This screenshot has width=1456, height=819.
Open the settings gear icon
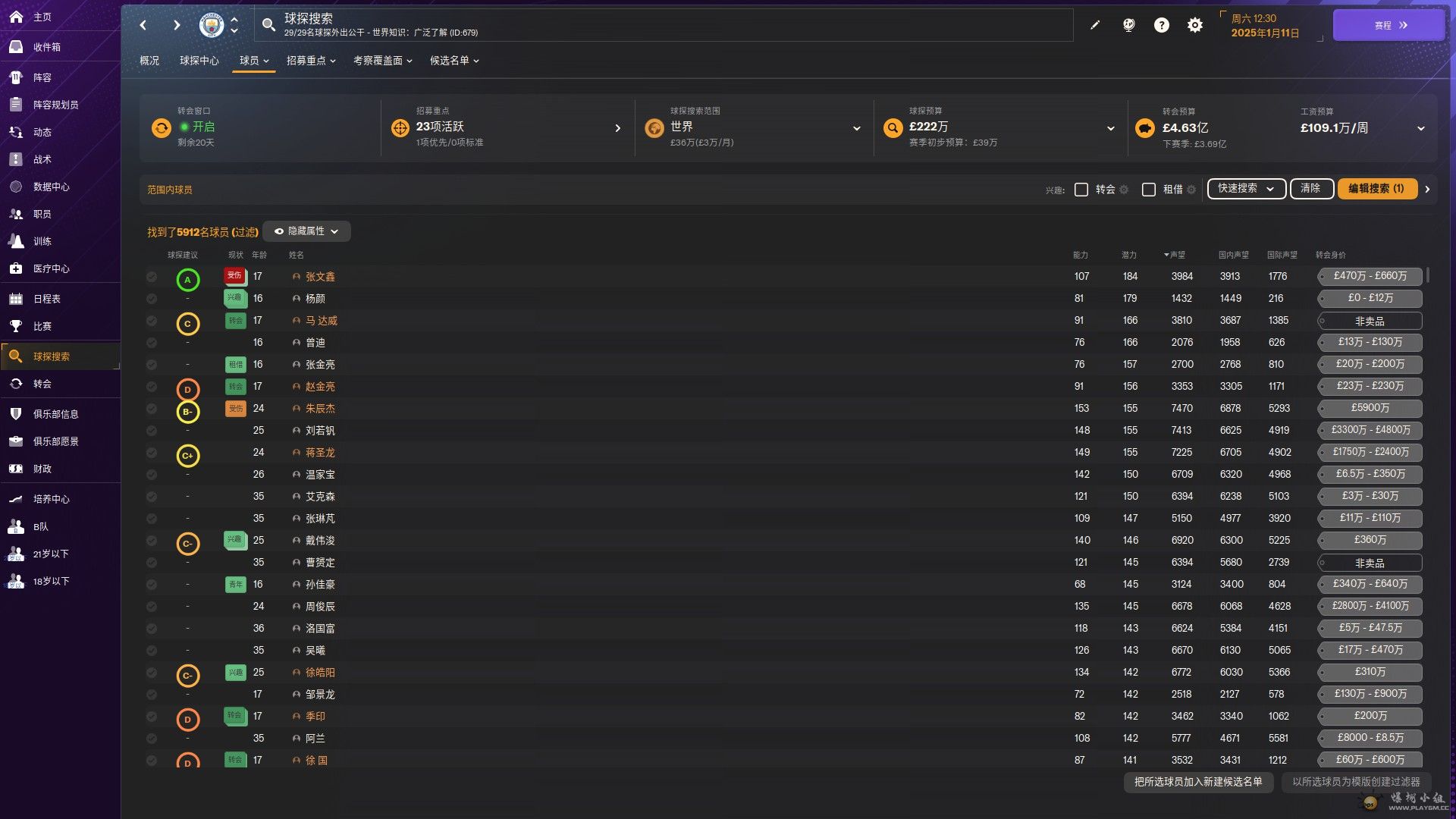1194,25
